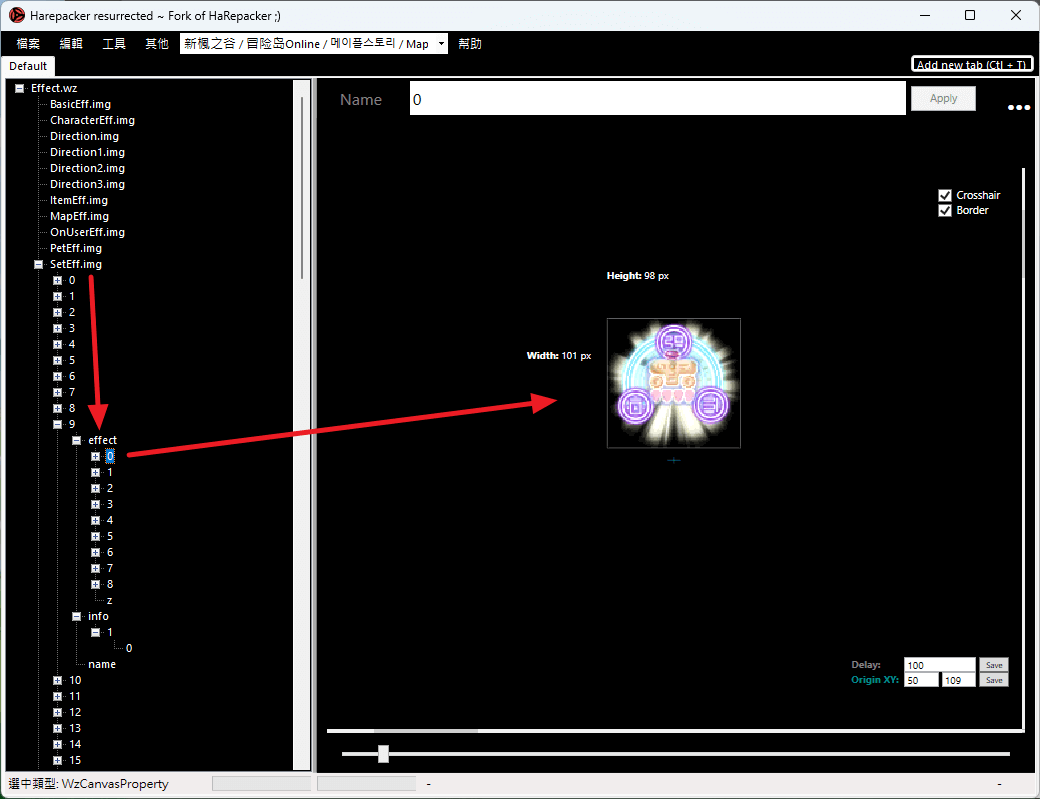Expand node 4 under SetEff.img
The width and height of the screenshot is (1040, 799).
point(58,344)
